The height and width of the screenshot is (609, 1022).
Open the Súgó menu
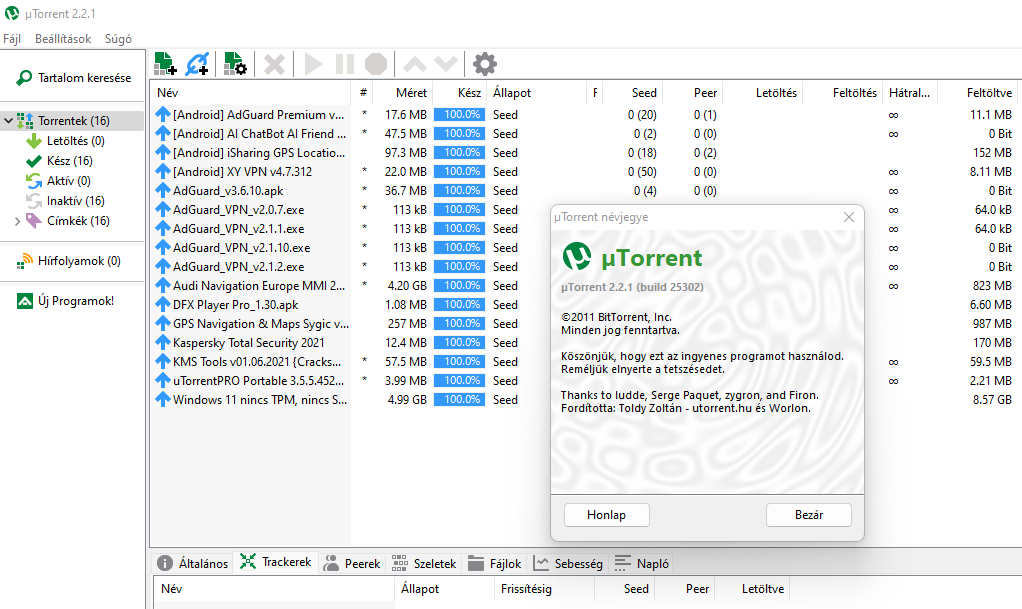click(x=118, y=38)
